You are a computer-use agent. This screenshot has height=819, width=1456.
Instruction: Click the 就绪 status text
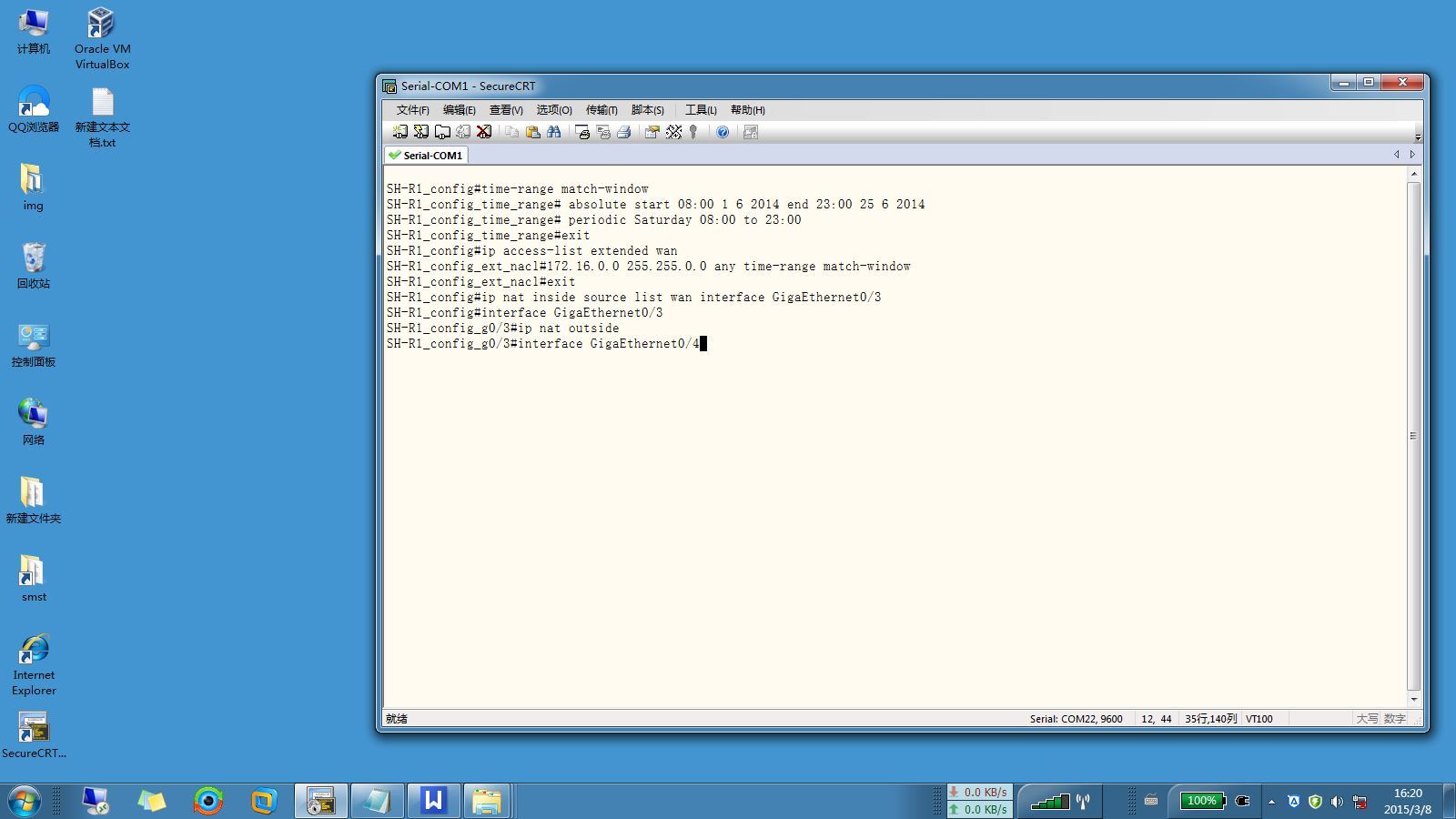coord(397,719)
